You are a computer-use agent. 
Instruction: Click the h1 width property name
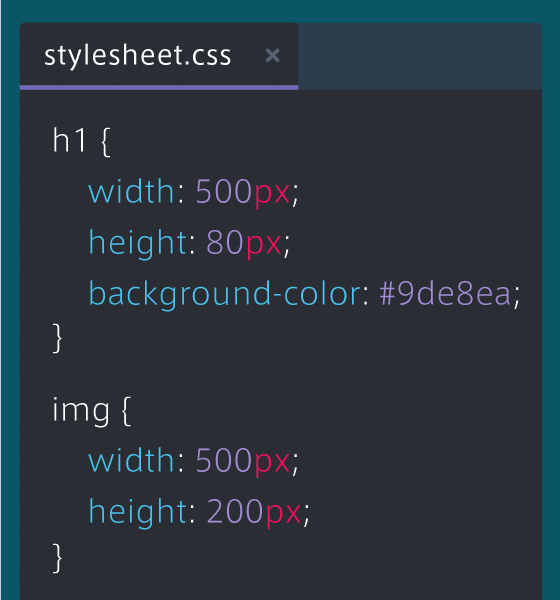pos(132,191)
